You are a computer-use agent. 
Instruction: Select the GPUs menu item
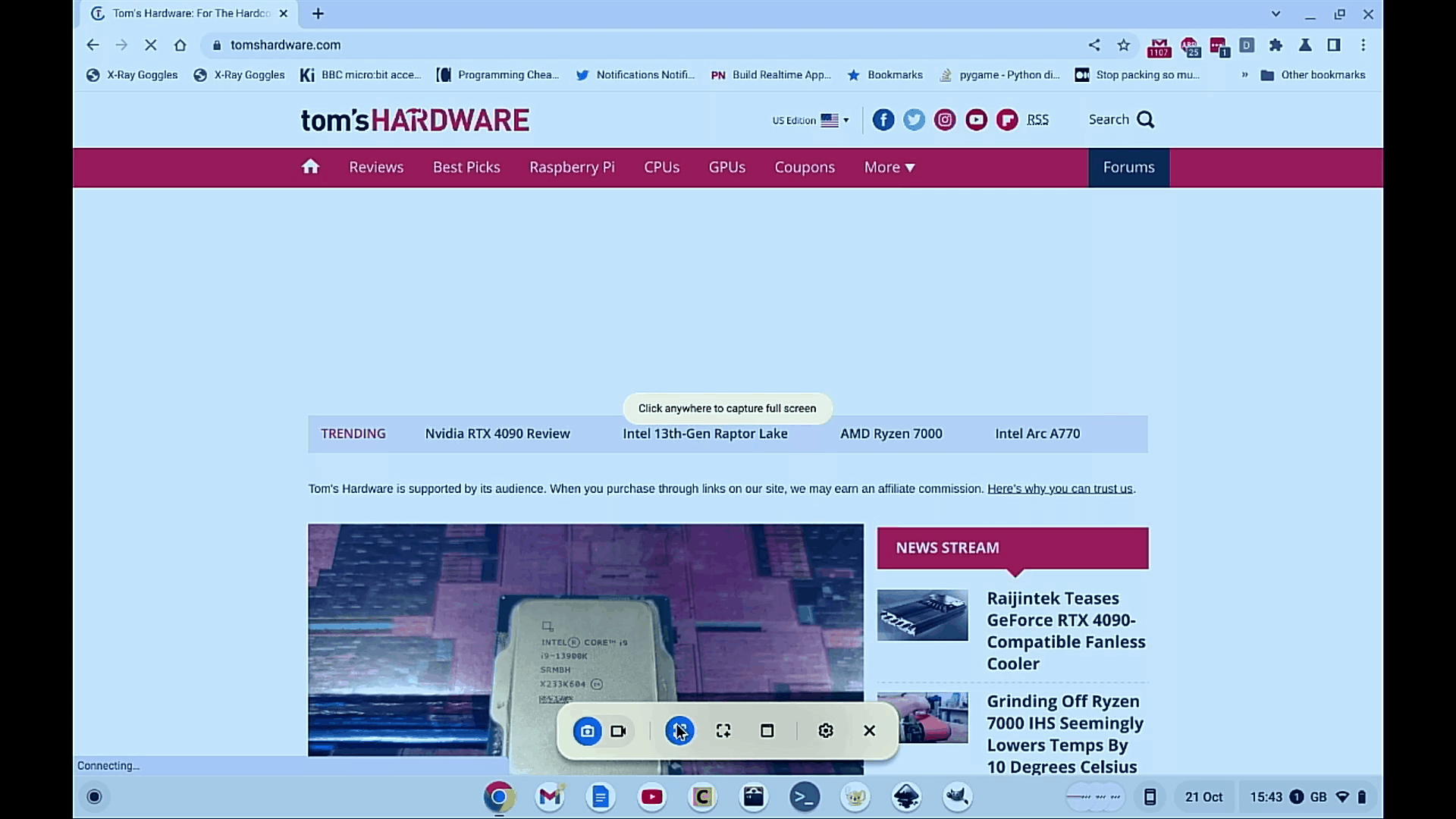click(726, 167)
